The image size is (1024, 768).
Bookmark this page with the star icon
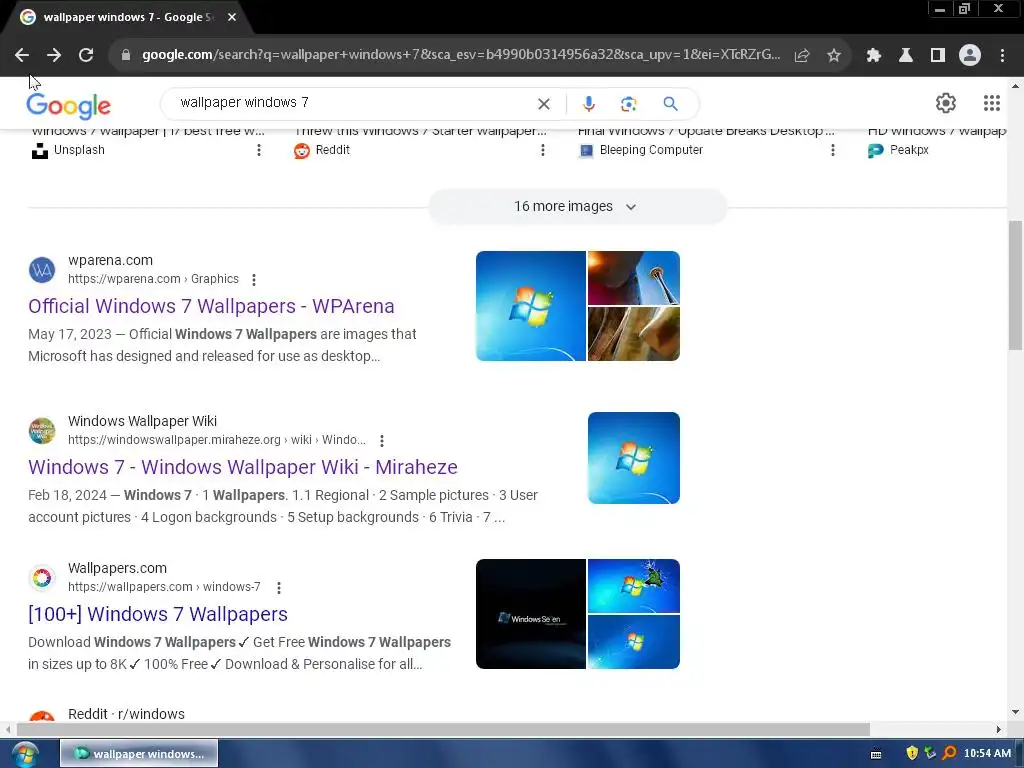click(834, 56)
